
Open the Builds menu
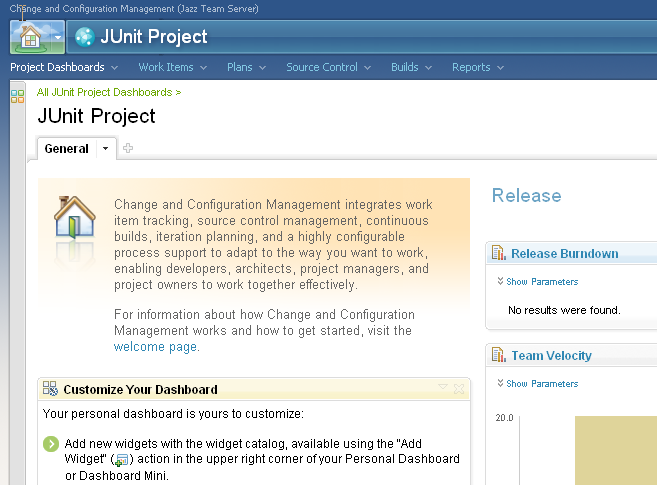[x=405, y=67]
